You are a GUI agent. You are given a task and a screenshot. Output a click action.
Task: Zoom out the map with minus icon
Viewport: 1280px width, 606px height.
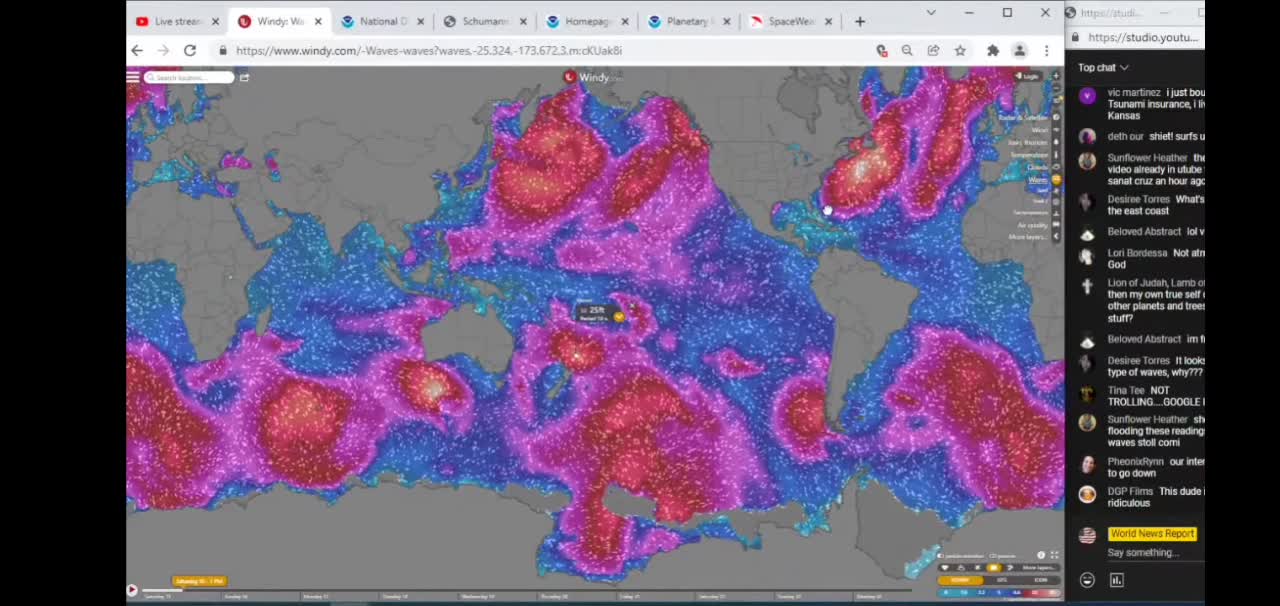click(x=1056, y=88)
